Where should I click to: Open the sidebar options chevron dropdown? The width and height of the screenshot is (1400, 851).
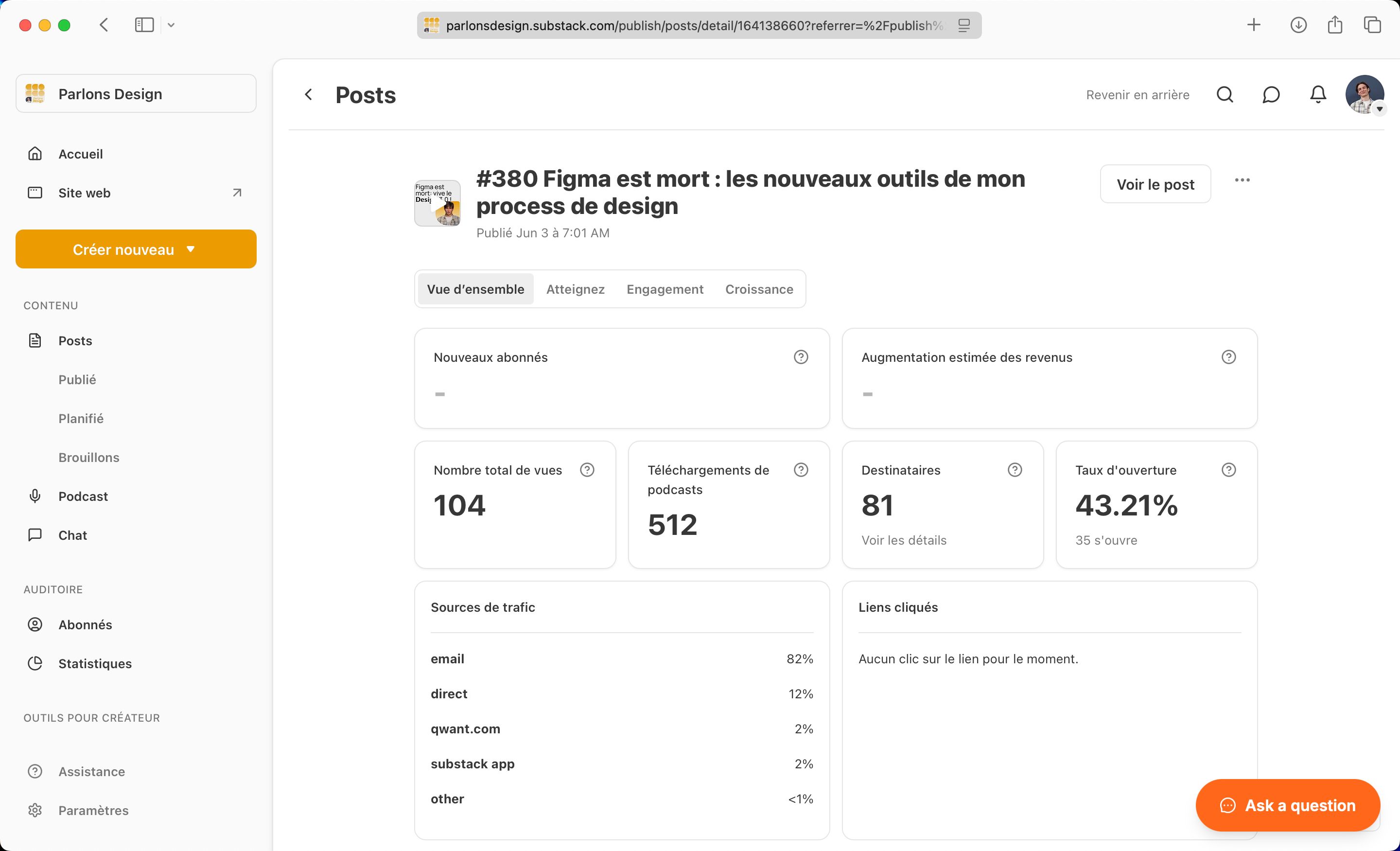point(171,25)
